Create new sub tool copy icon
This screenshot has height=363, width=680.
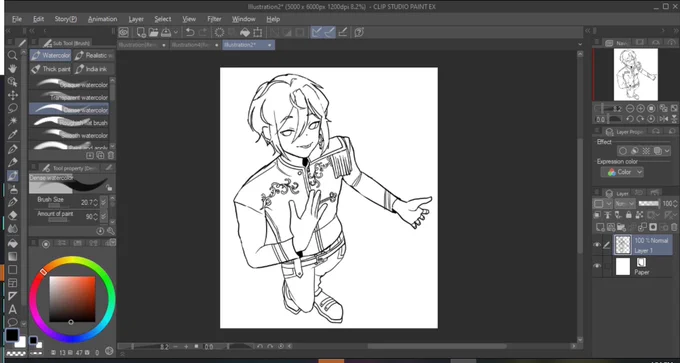click(100, 155)
